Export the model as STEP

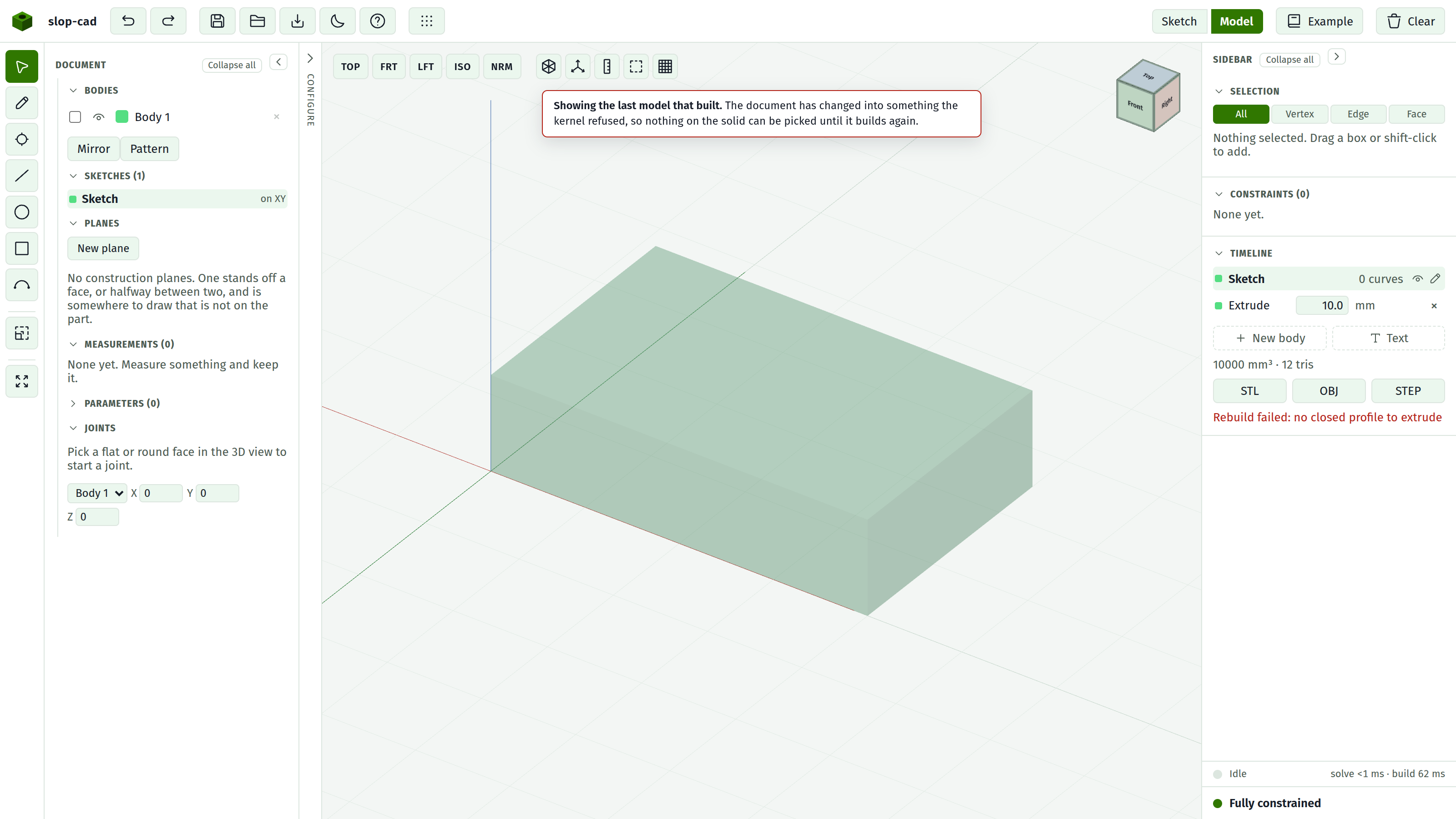1407,391
